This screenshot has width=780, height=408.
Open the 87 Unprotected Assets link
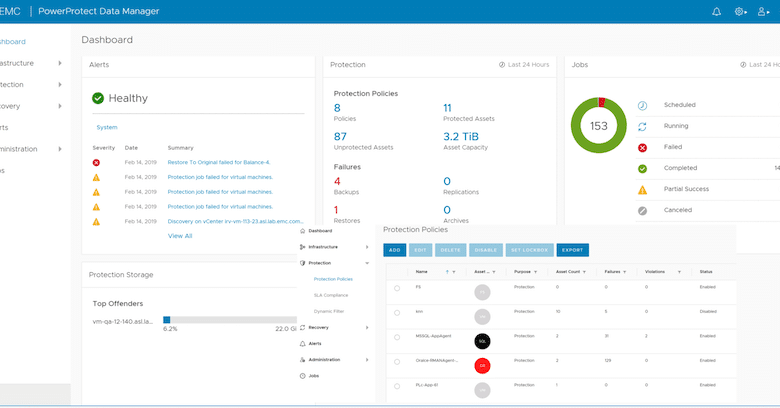tap(340, 137)
